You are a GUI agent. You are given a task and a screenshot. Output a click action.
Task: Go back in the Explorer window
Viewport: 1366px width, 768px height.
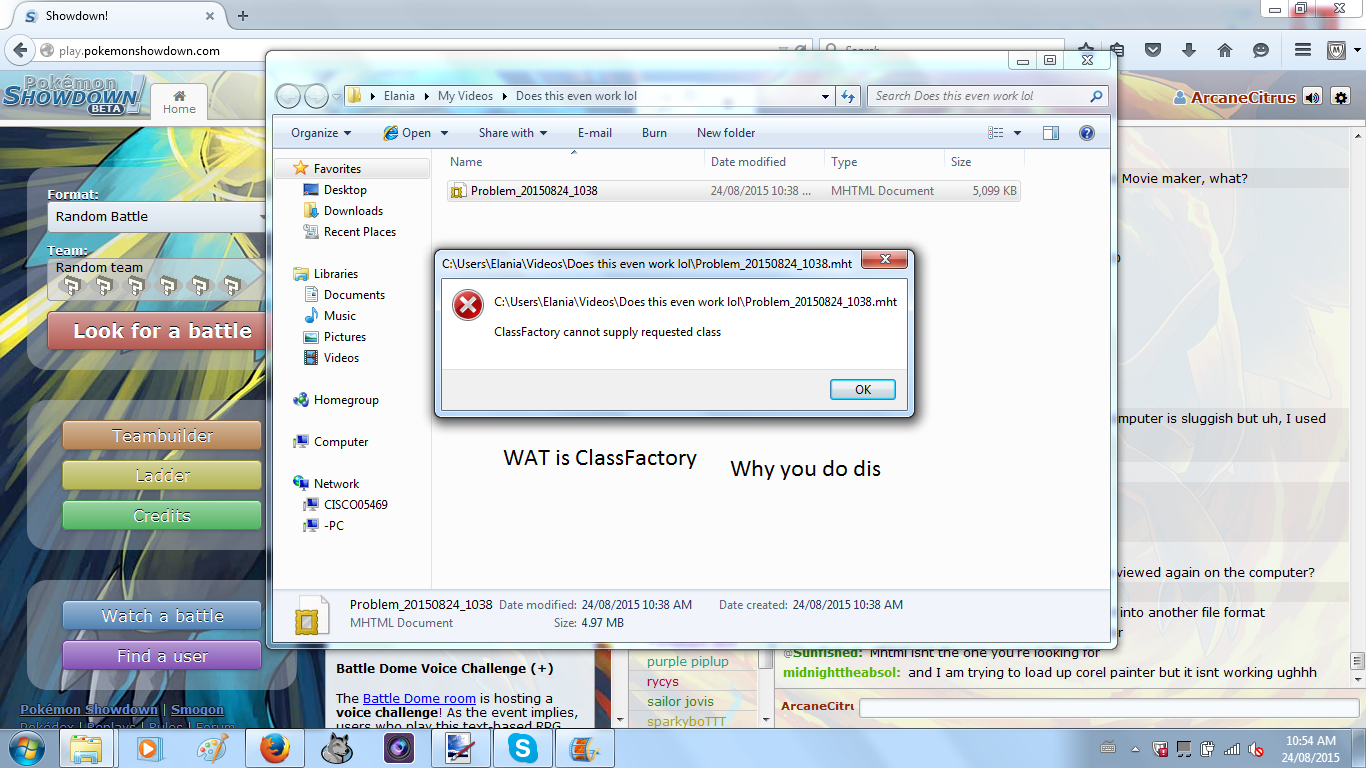(288, 96)
